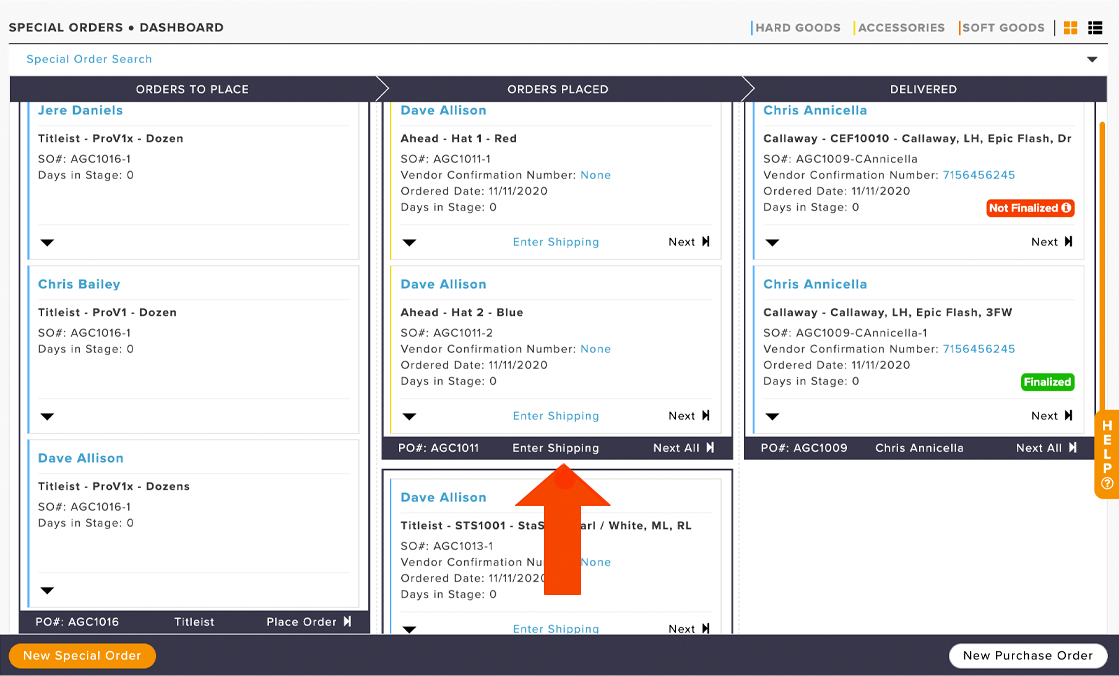Click Next All for PO AGC1009
Image resolution: width=1119 pixels, height=676 pixels.
[x=1046, y=448]
